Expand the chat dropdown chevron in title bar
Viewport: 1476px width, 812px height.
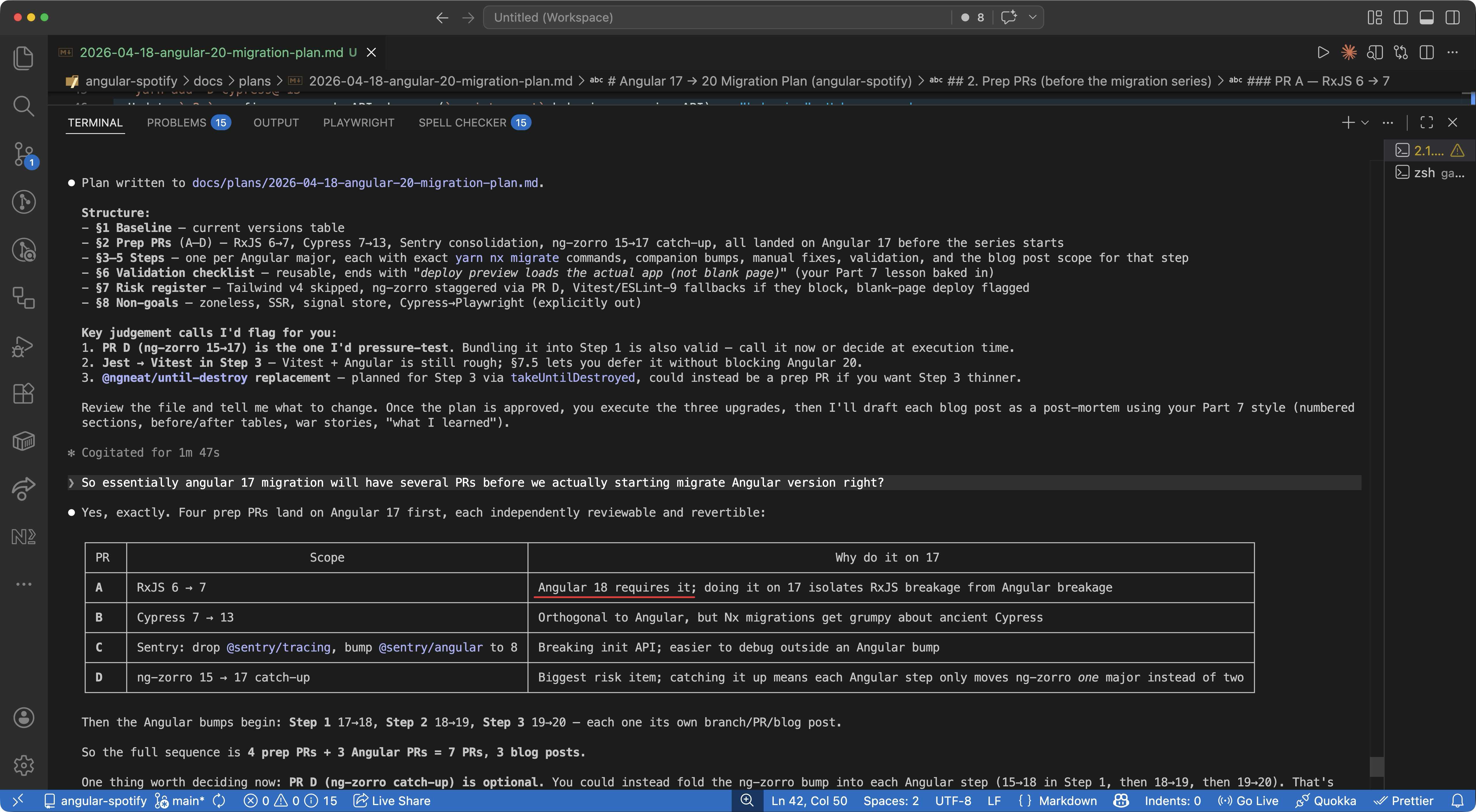pyautogui.click(x=1033, y=17)
